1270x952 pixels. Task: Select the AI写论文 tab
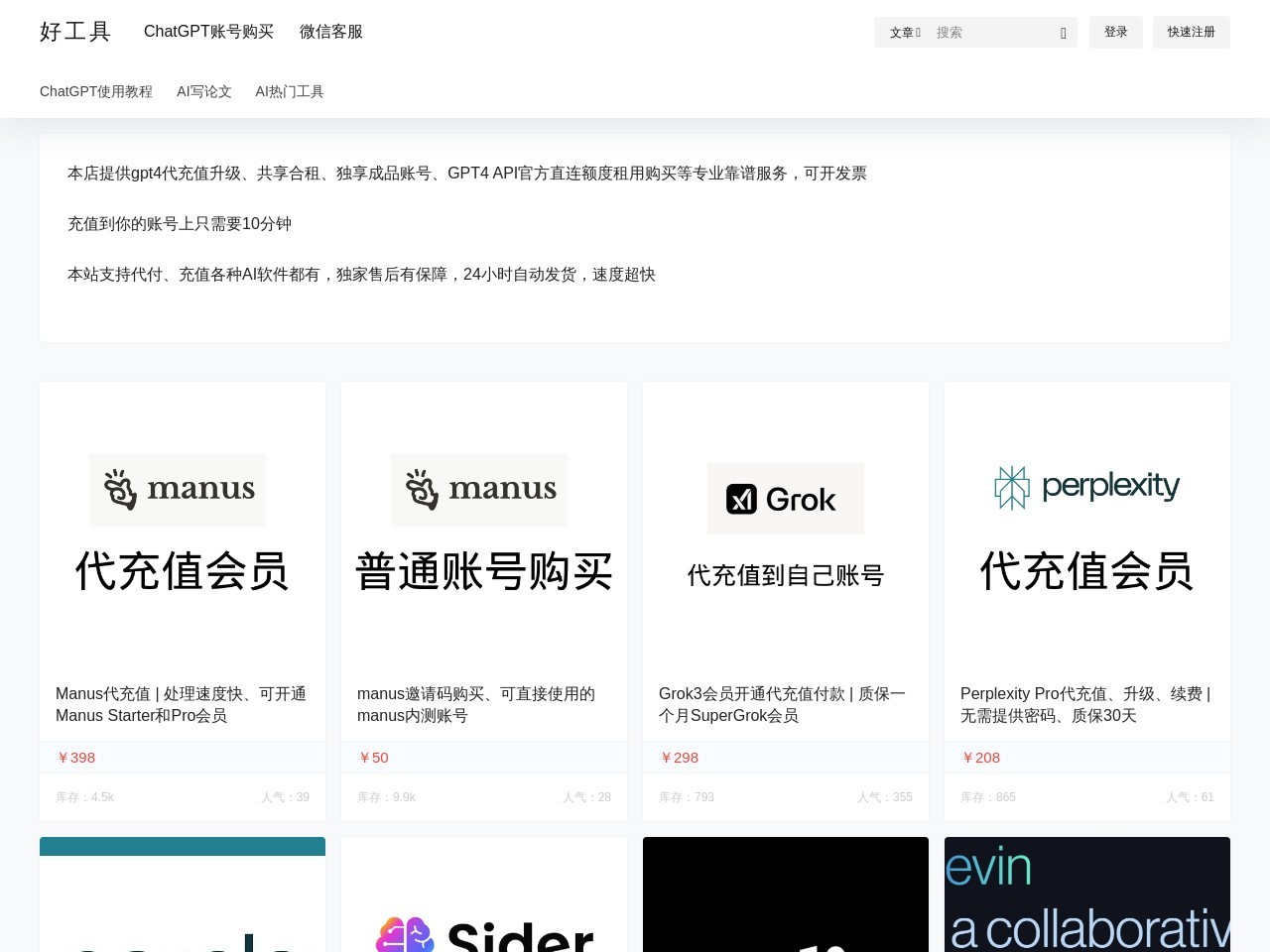tap(204, 91)
